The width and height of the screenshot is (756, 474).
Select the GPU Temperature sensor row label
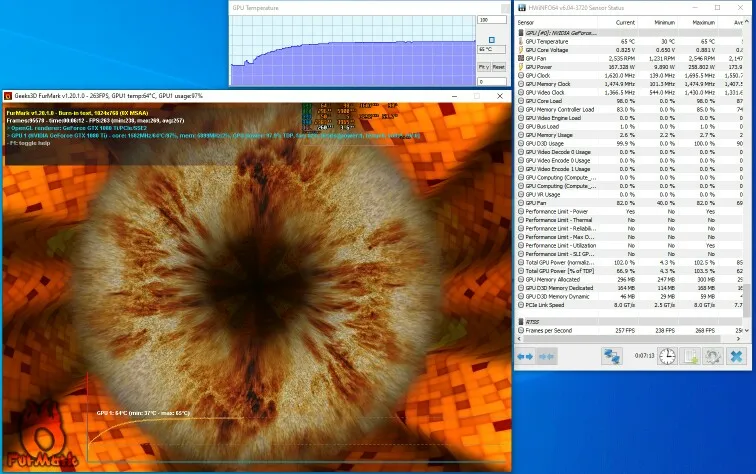[547, 41]
